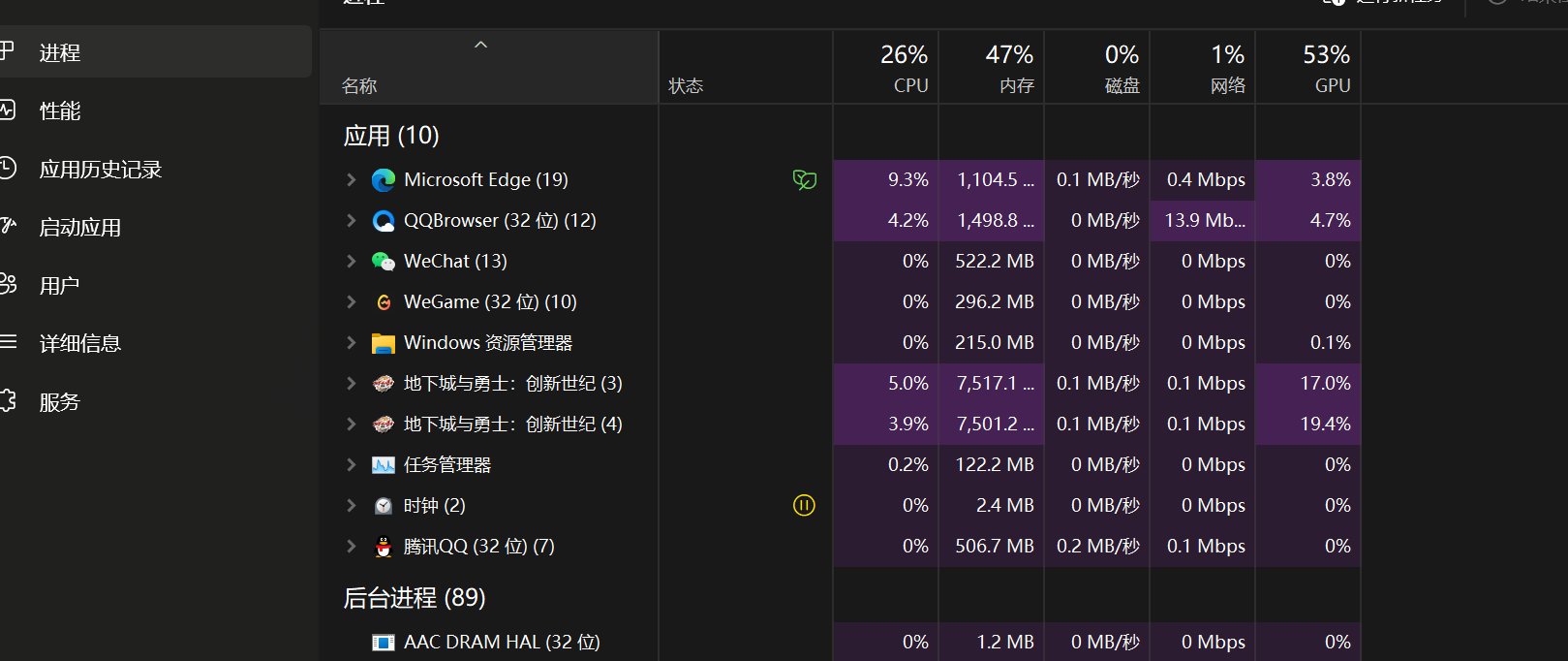Click the AAC DRAM HAL process icon

(x=384, y=642)
